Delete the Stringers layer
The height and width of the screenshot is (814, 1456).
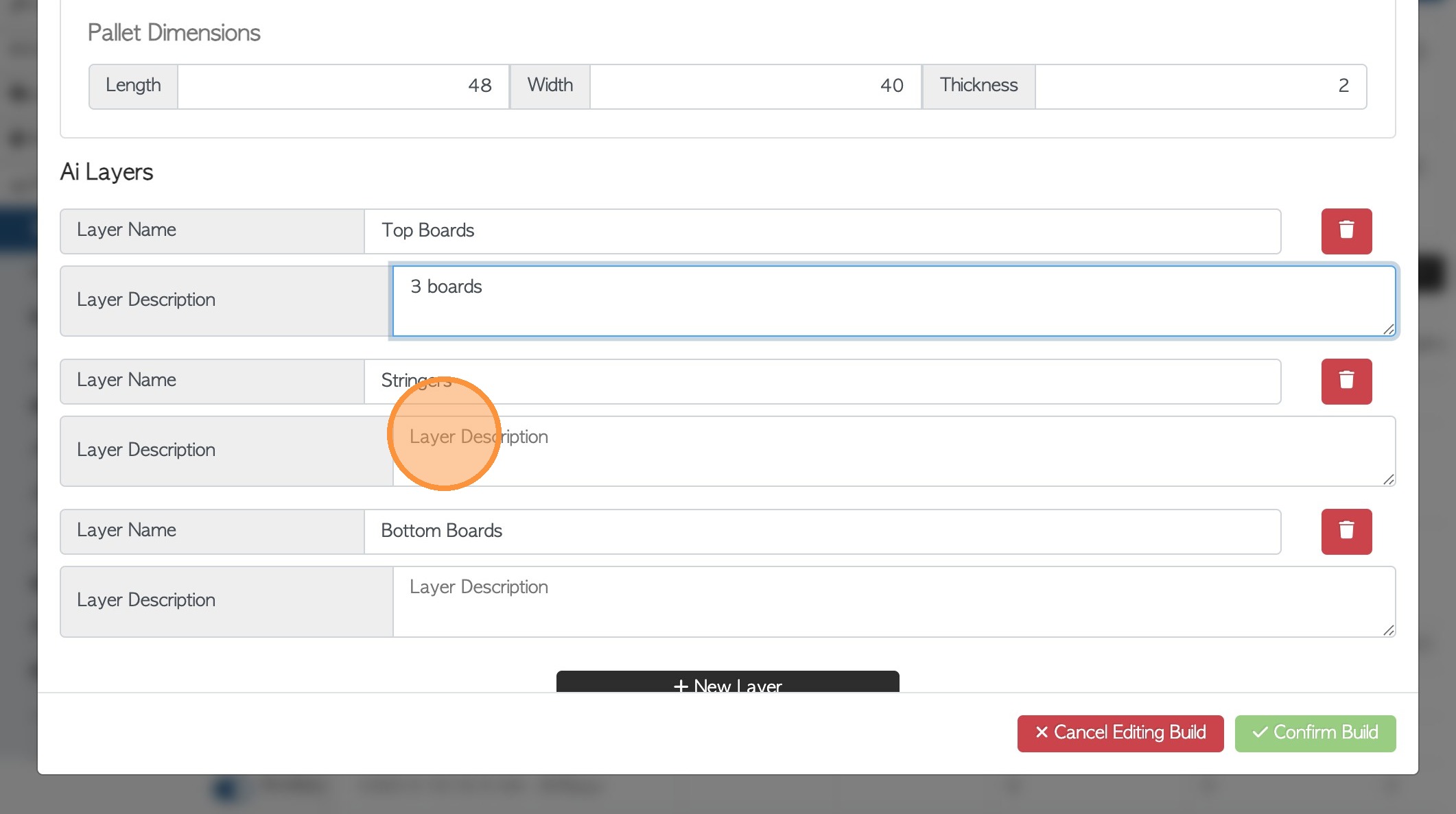click(1346, 381)
